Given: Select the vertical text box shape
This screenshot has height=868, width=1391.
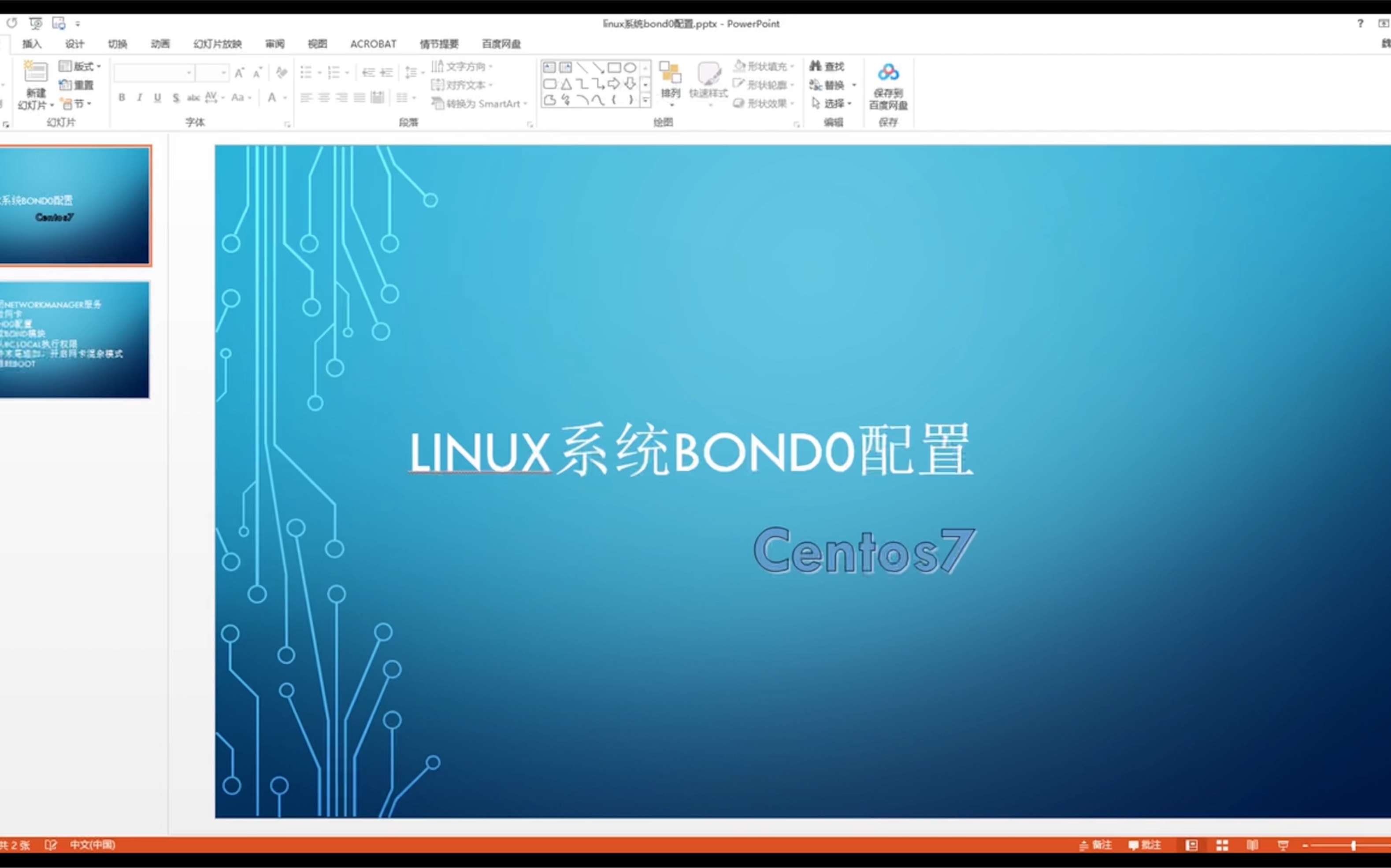Looking at the screenshot, I should tap(566, 68).
